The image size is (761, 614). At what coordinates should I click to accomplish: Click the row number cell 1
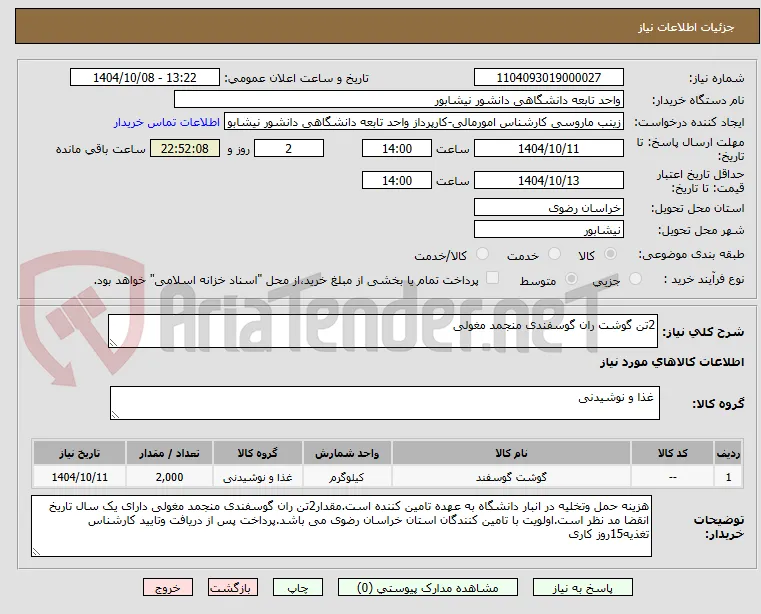click(x=728, y=477)
